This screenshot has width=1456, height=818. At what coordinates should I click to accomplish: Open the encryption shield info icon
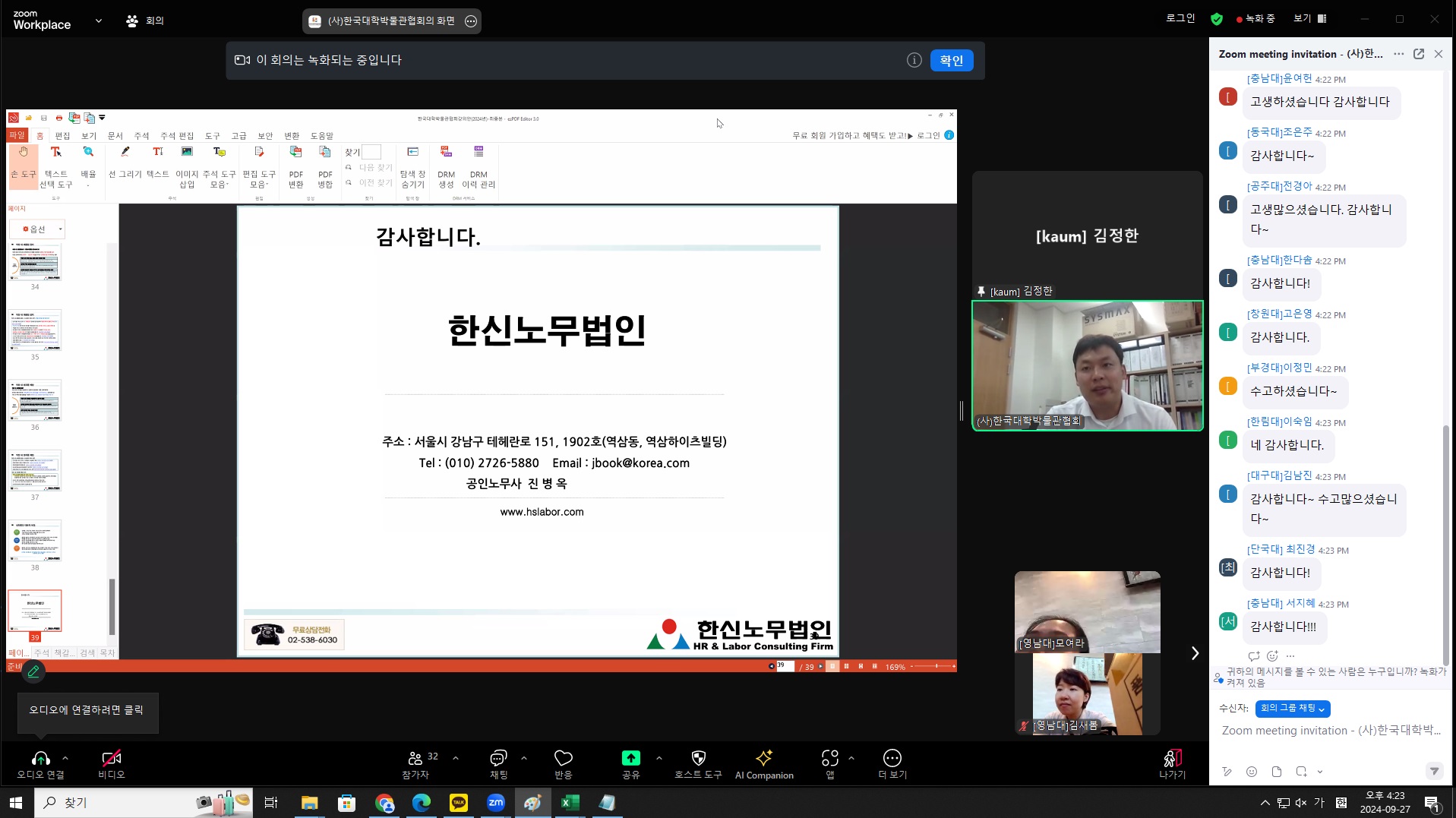point(1217,19)
